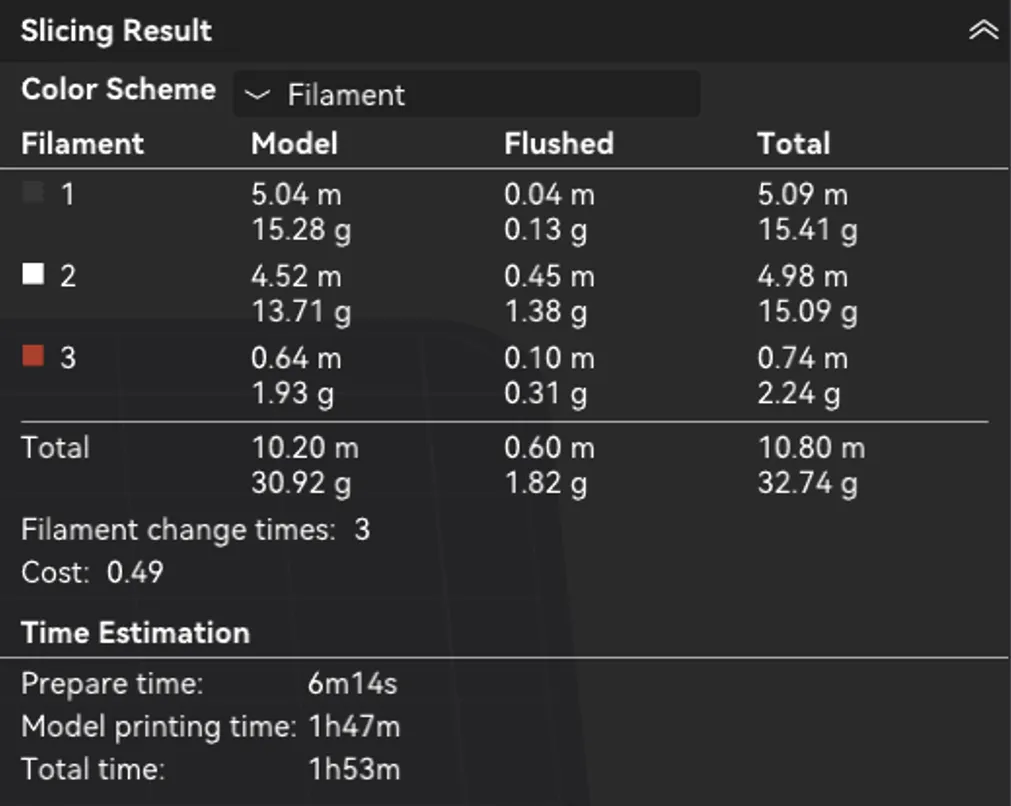
Task: Click the Total time 1h53m value
Action: pos(354,769)
